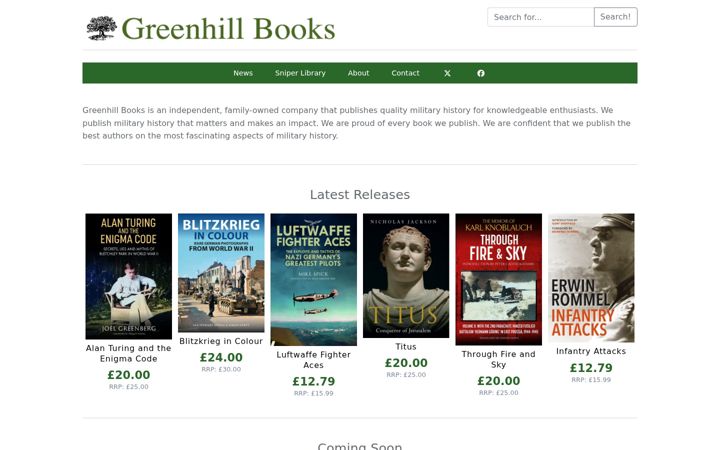
Task: Click the Through Fire and Sky title link
Action: click(x=499, y=360)
